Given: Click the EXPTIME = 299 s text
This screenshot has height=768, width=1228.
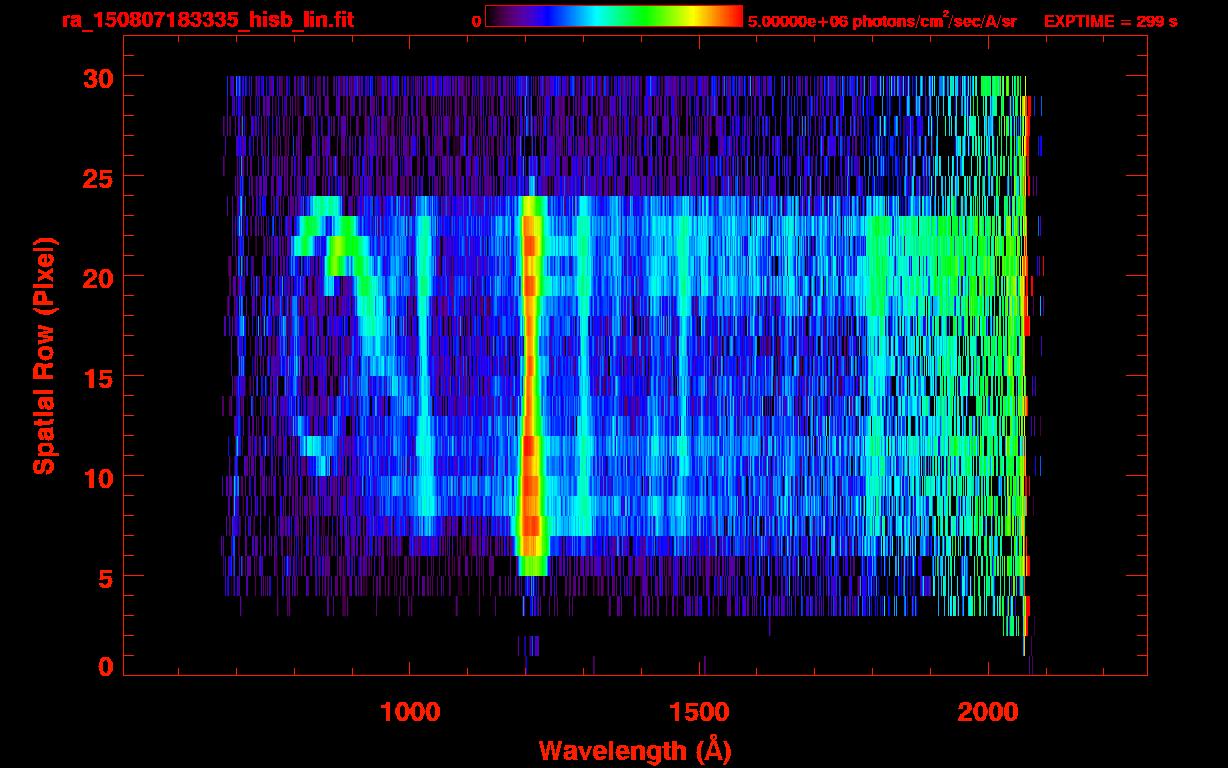Looking at the screenshot, I should pyautogui.click(x=1110, y=21).
